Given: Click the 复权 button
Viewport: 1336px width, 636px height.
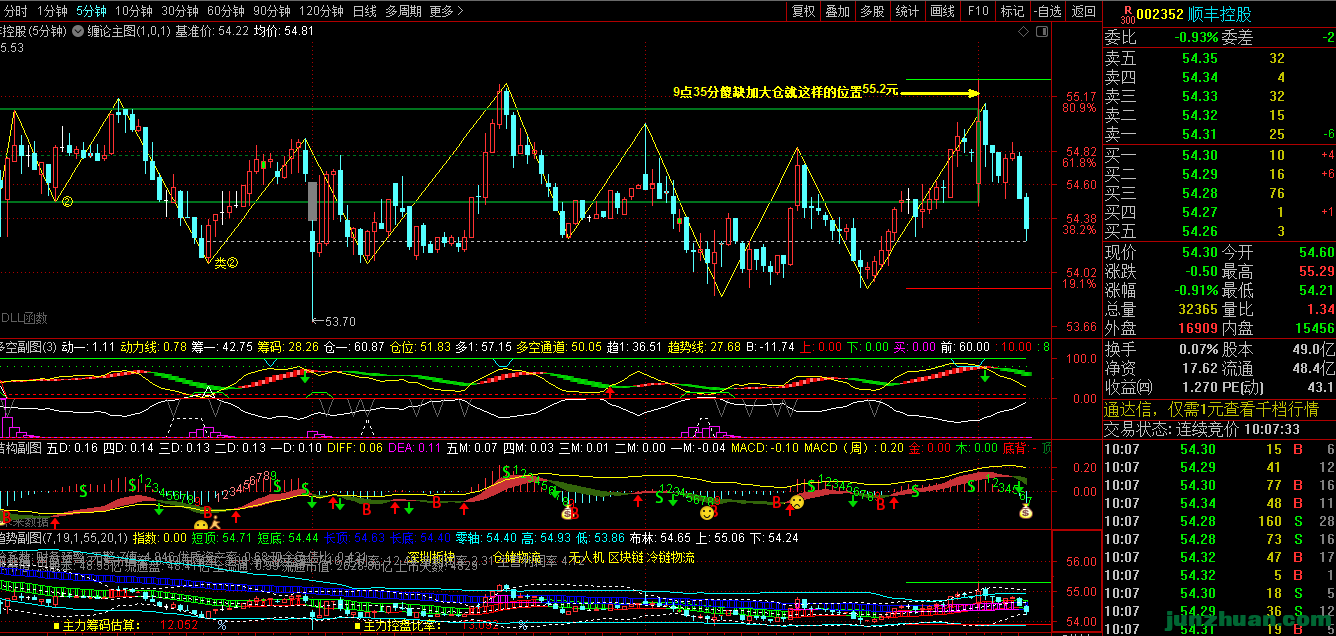Looking at the screenshot, I should pos(804,11).
